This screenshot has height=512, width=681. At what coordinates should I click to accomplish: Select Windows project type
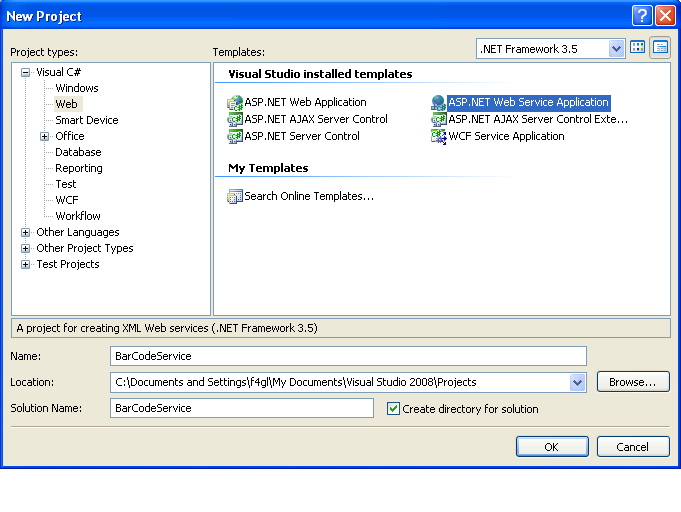coord(77,88)
